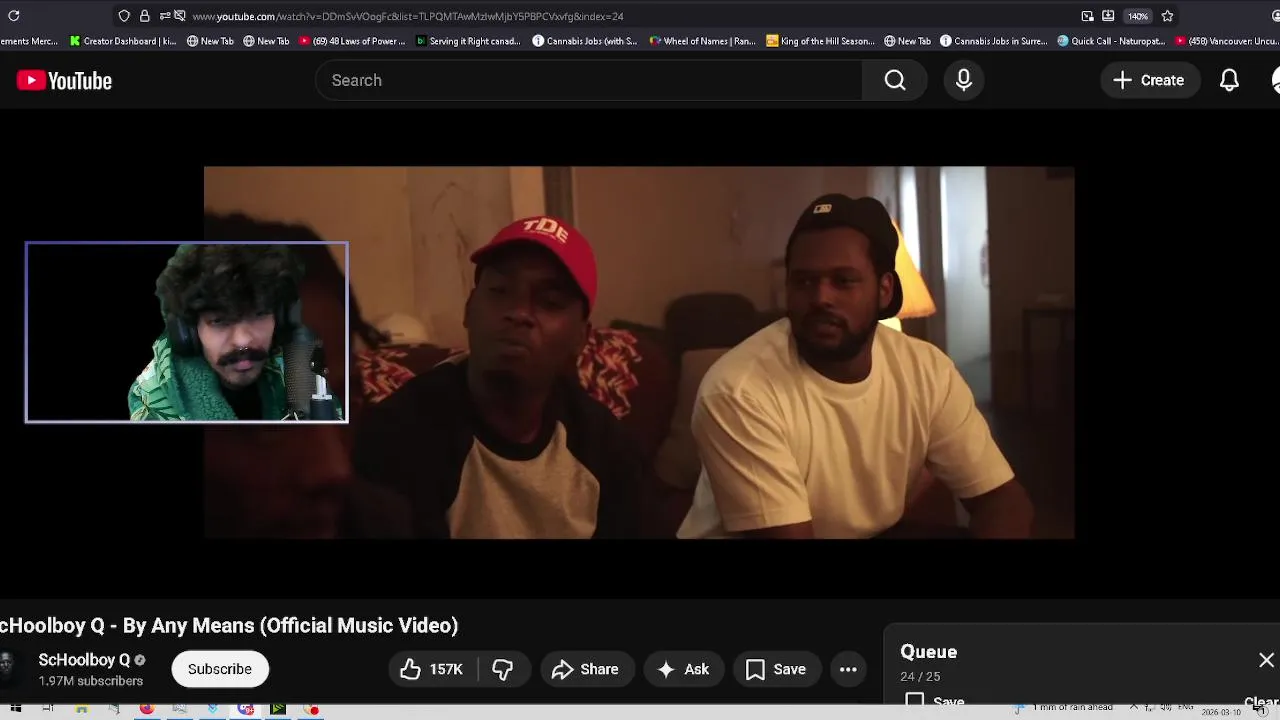Start voice search with microphone icon
Screen dimensions: 1280x720
pyautogui.click(x=964, y=80)
